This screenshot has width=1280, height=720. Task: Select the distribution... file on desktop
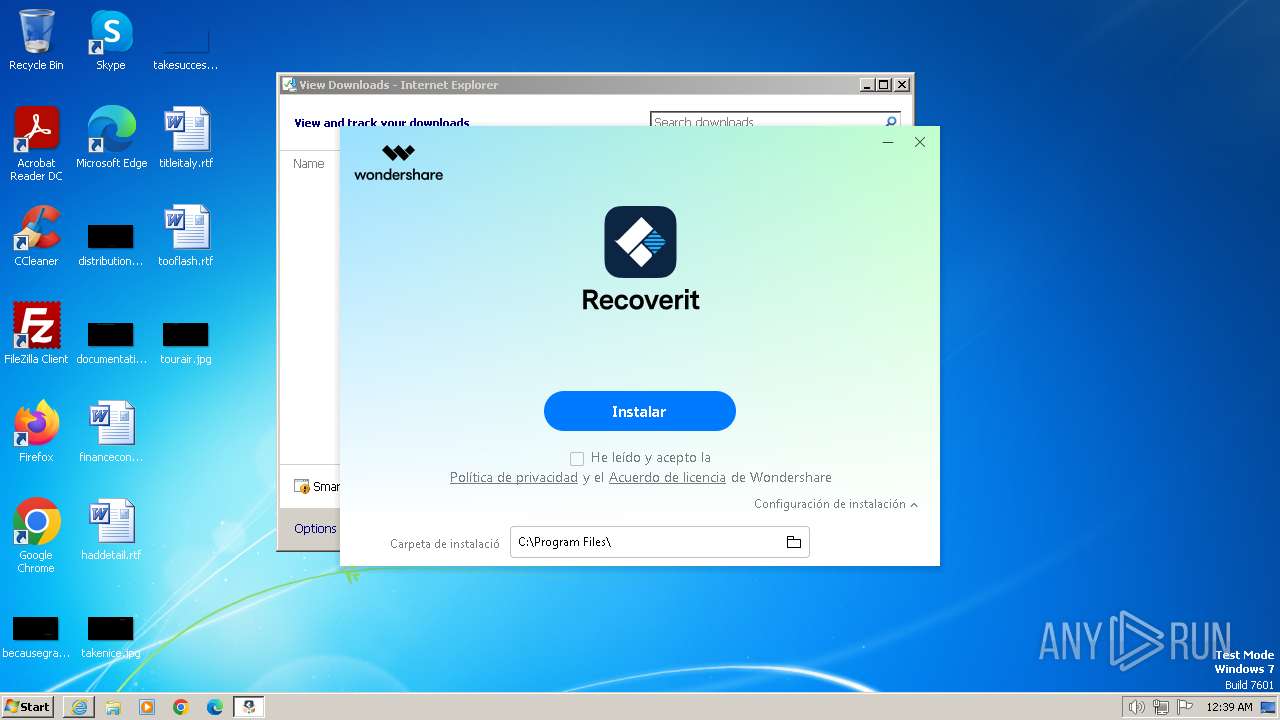click(111, 244)
